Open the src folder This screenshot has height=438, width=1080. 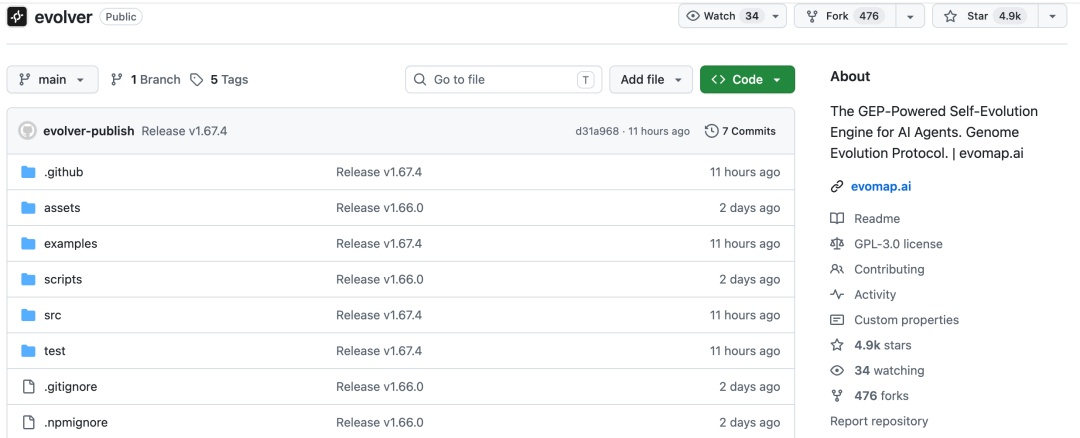52,315
